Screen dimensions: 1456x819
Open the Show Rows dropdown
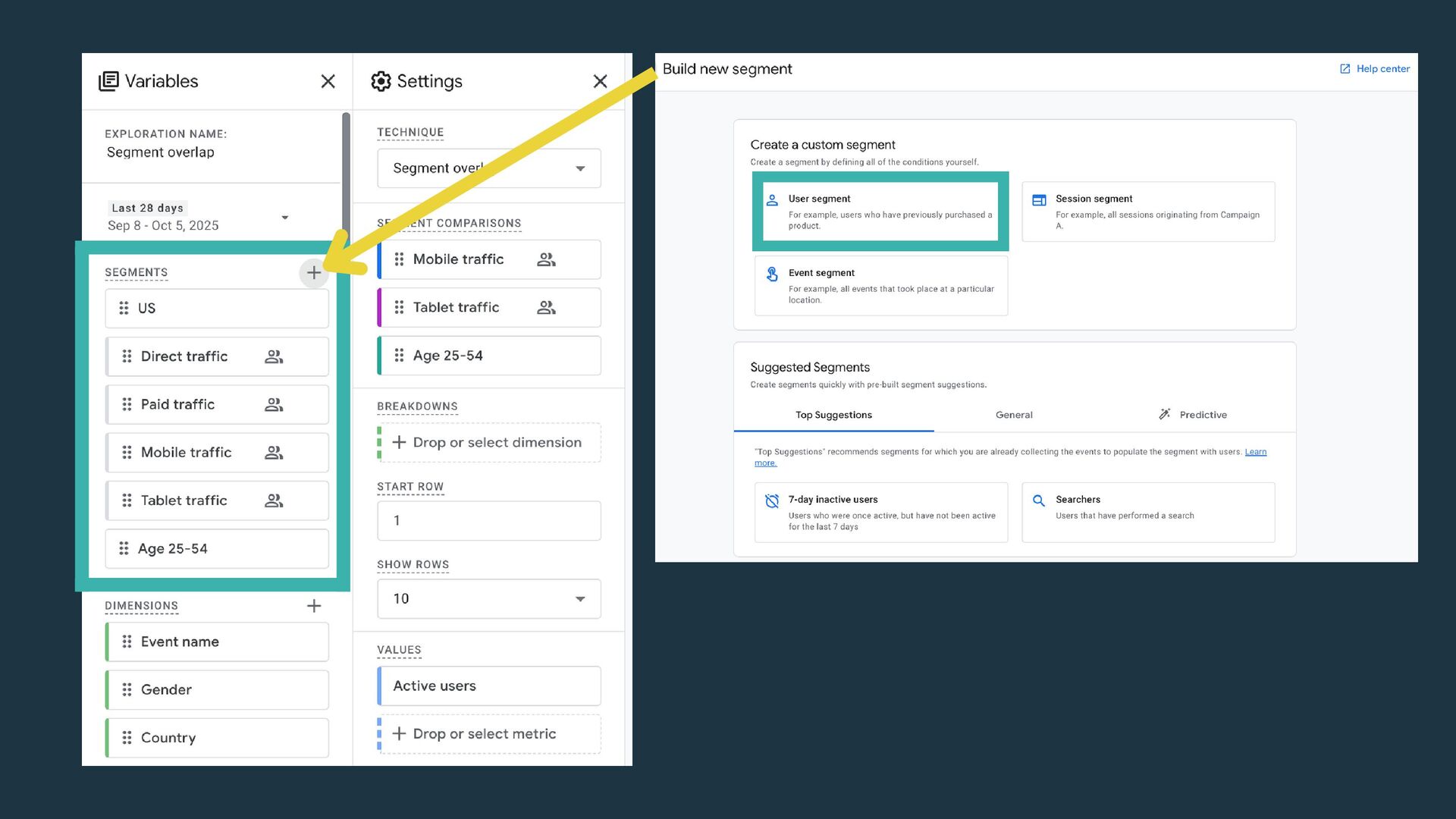click(x=579, y=599)
